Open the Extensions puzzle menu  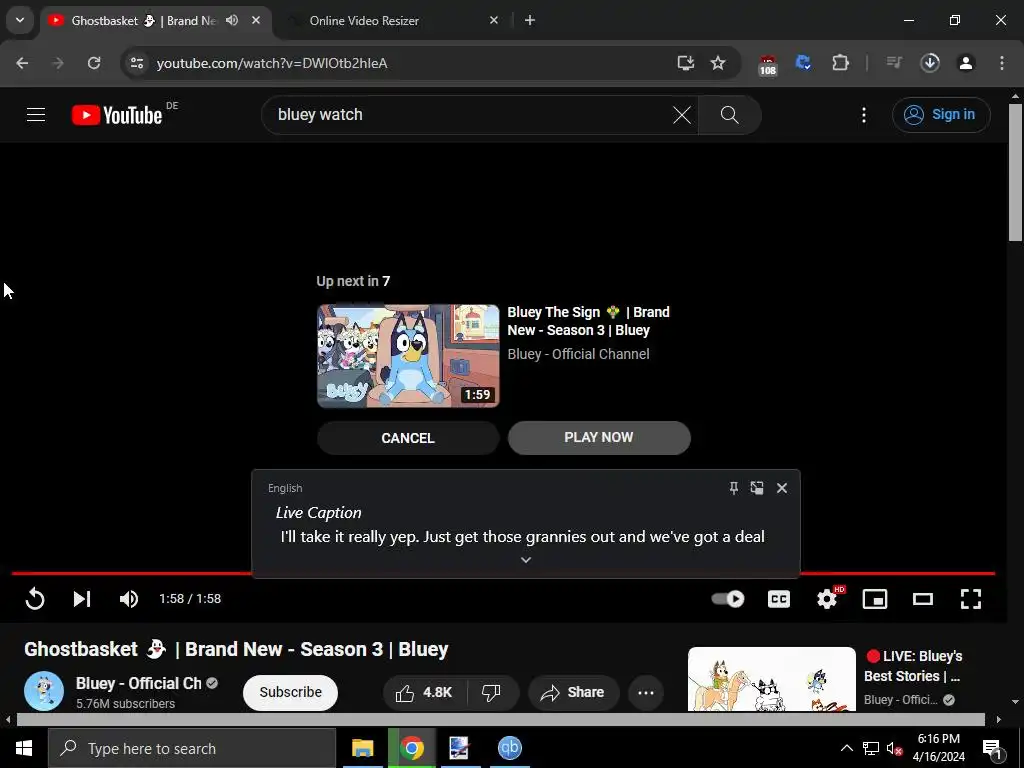840,63
